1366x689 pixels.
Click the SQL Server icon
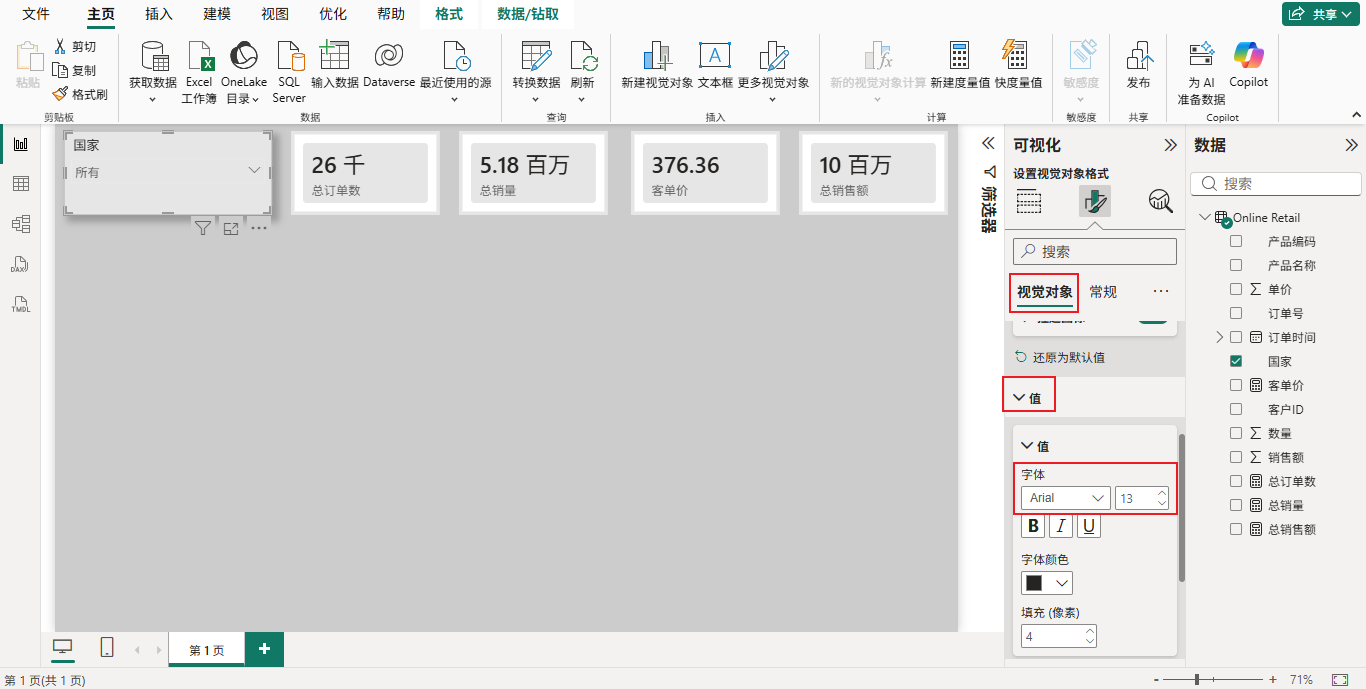pyautogui.click(x=289, y=56)
